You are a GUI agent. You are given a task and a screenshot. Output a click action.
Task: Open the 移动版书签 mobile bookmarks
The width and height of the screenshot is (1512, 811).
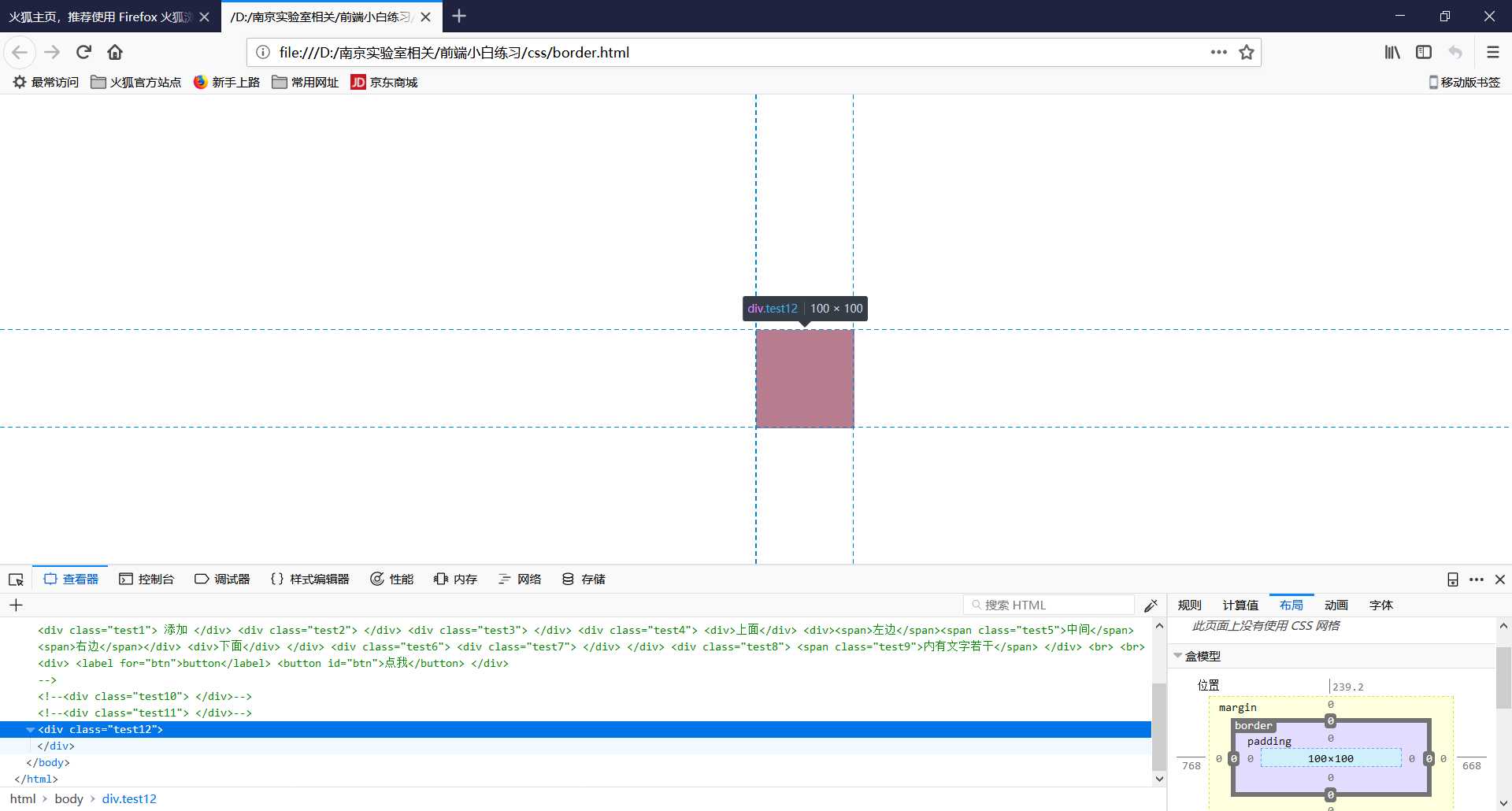[1464, 82]
